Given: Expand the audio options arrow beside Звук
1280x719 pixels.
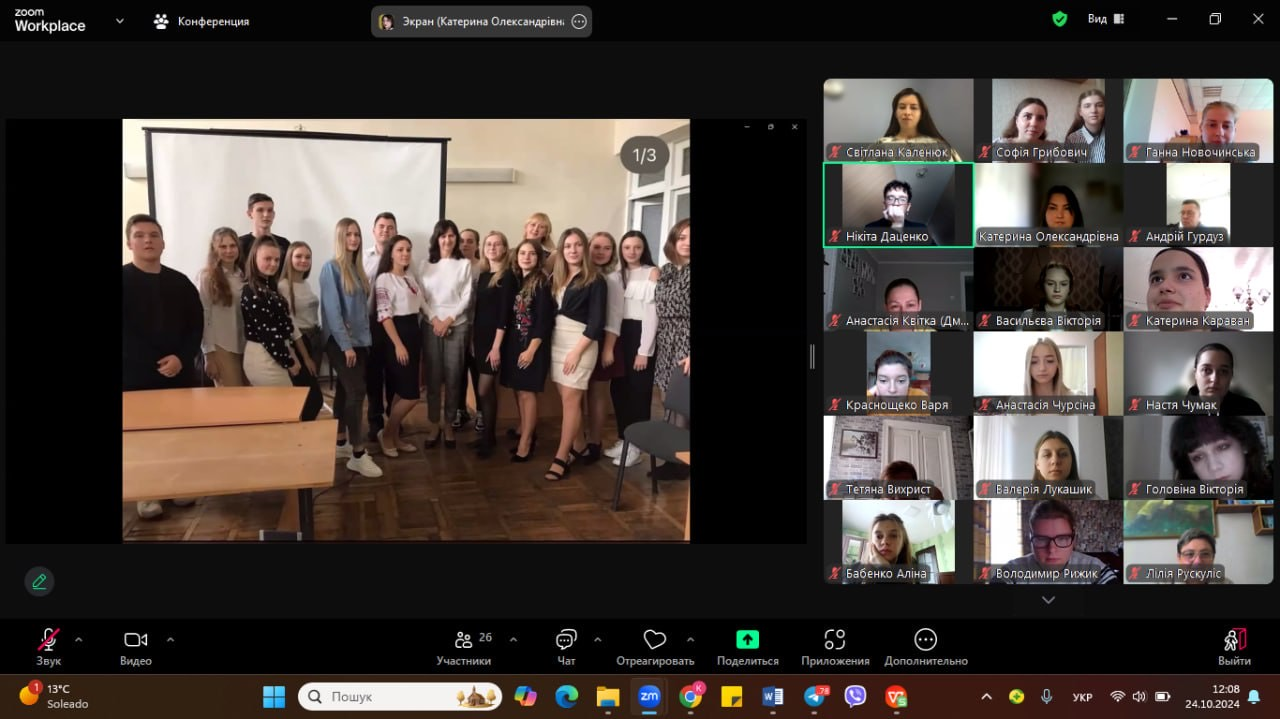Looking at the screenshot, I should [79, 639].
